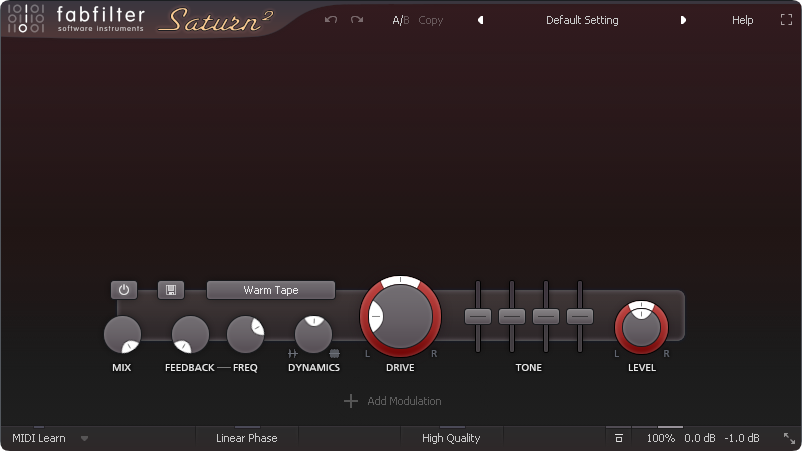Open the MIDI Learn dropdown arrow
The height and width of the screenshot is (451, 802).
84,438
